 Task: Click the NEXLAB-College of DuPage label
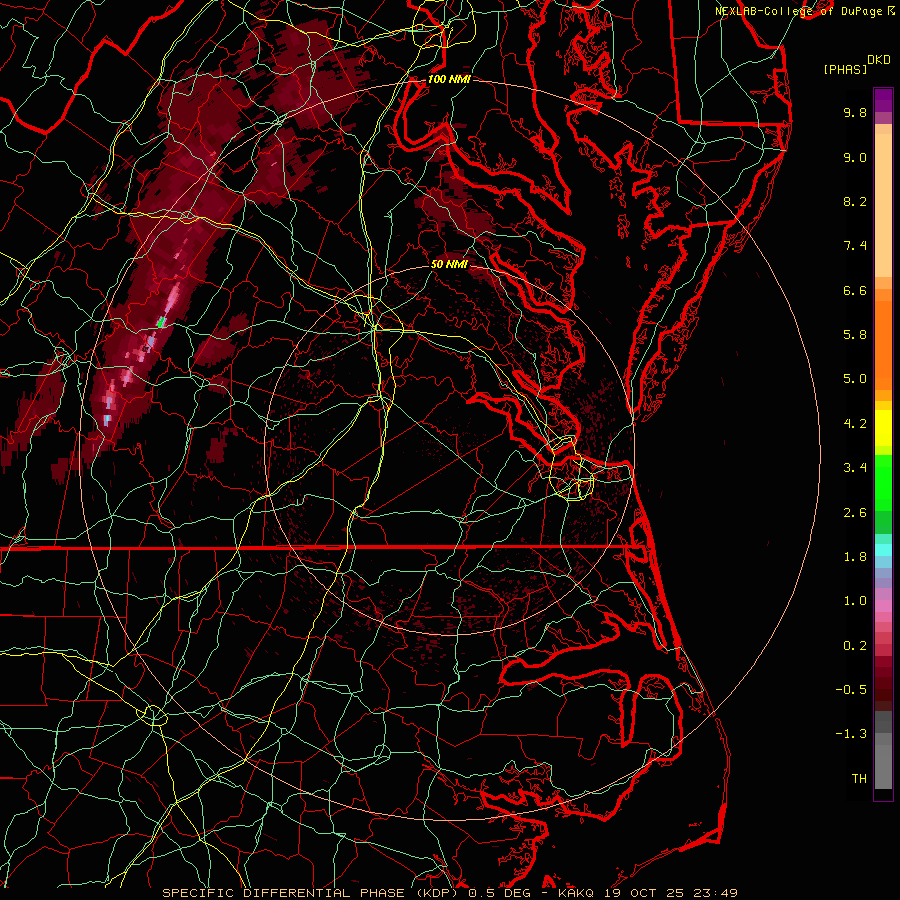[798, 11]
